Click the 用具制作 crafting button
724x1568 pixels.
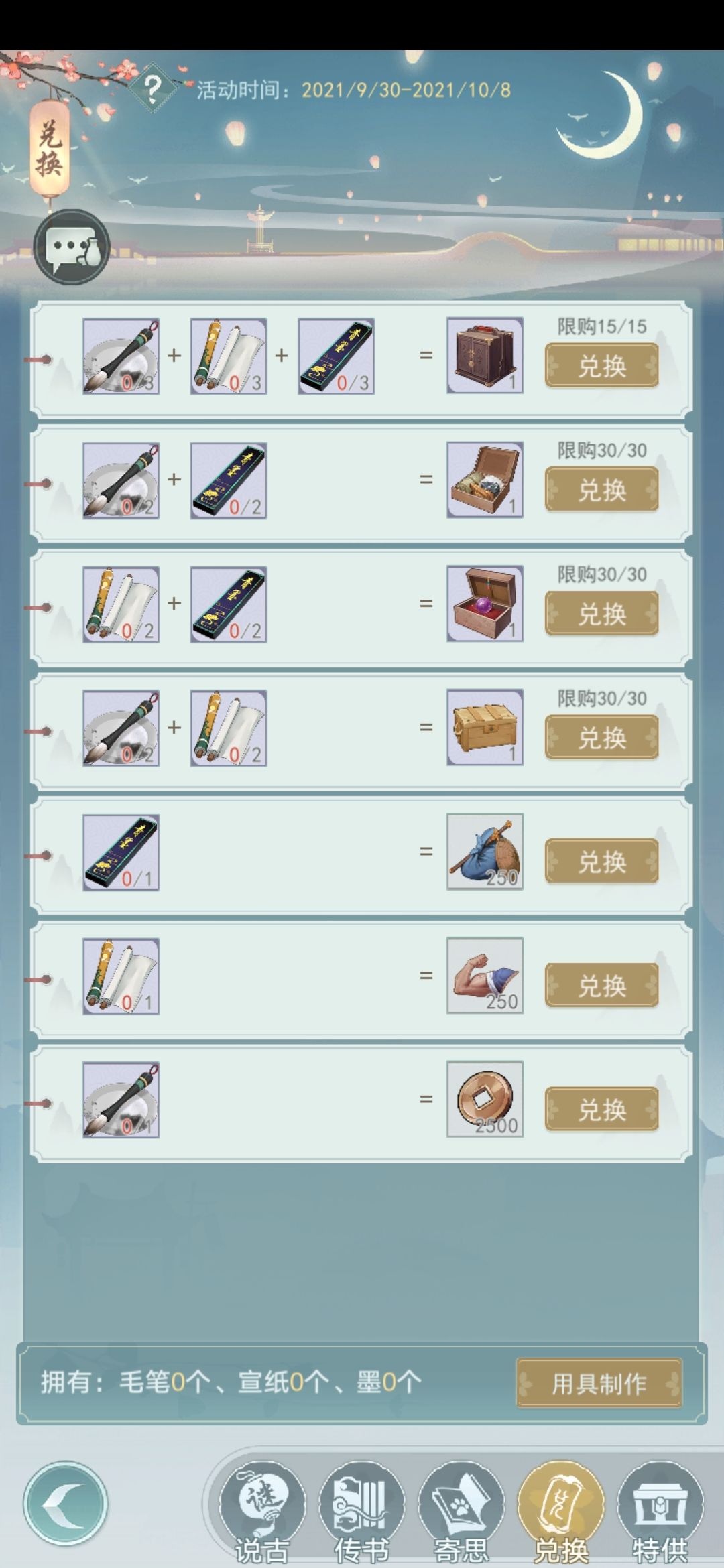click(x=599, y=1382)
